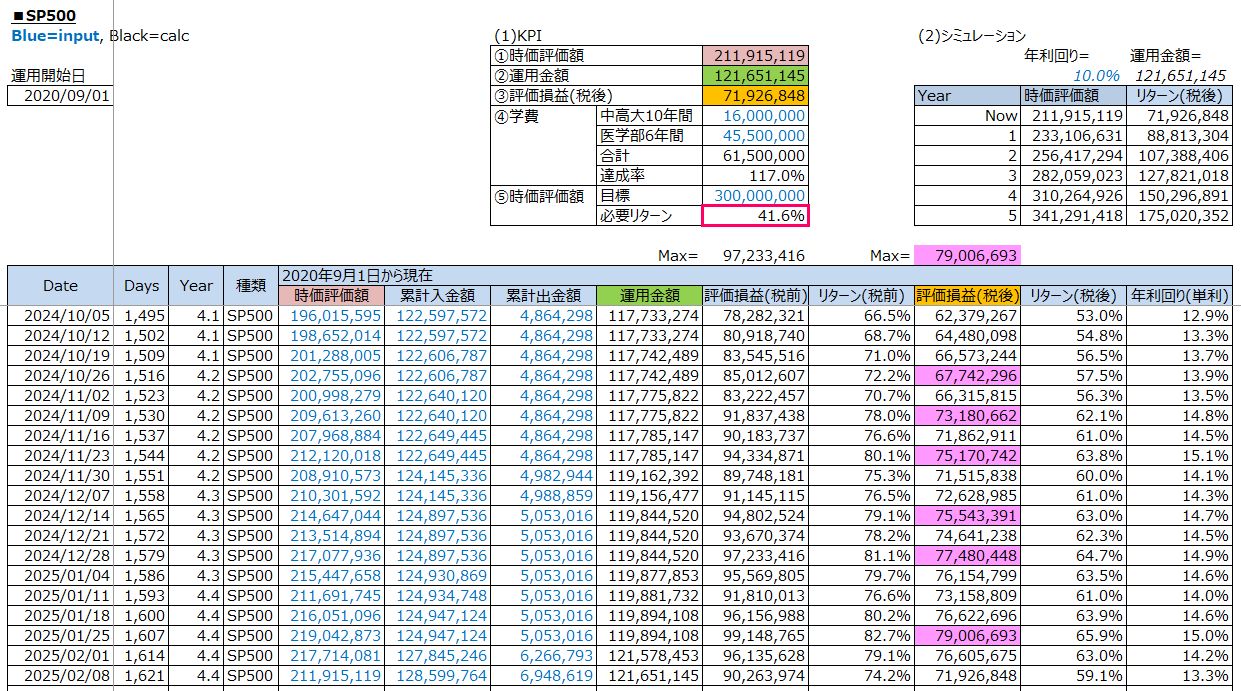
Task: Click the orange KPI cell 71,926,848
Action: click(755, 96)
